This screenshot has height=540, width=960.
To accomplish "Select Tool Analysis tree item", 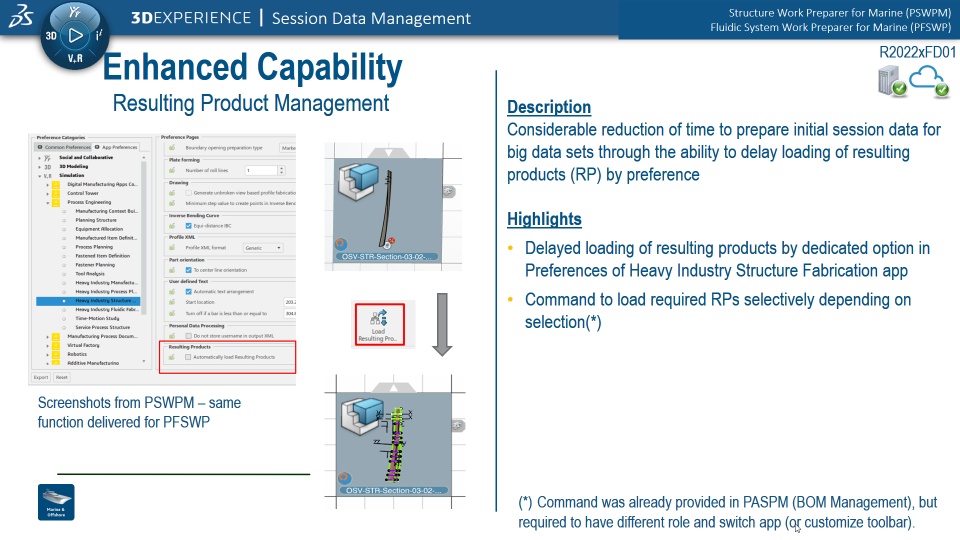I will pos(90,274).
